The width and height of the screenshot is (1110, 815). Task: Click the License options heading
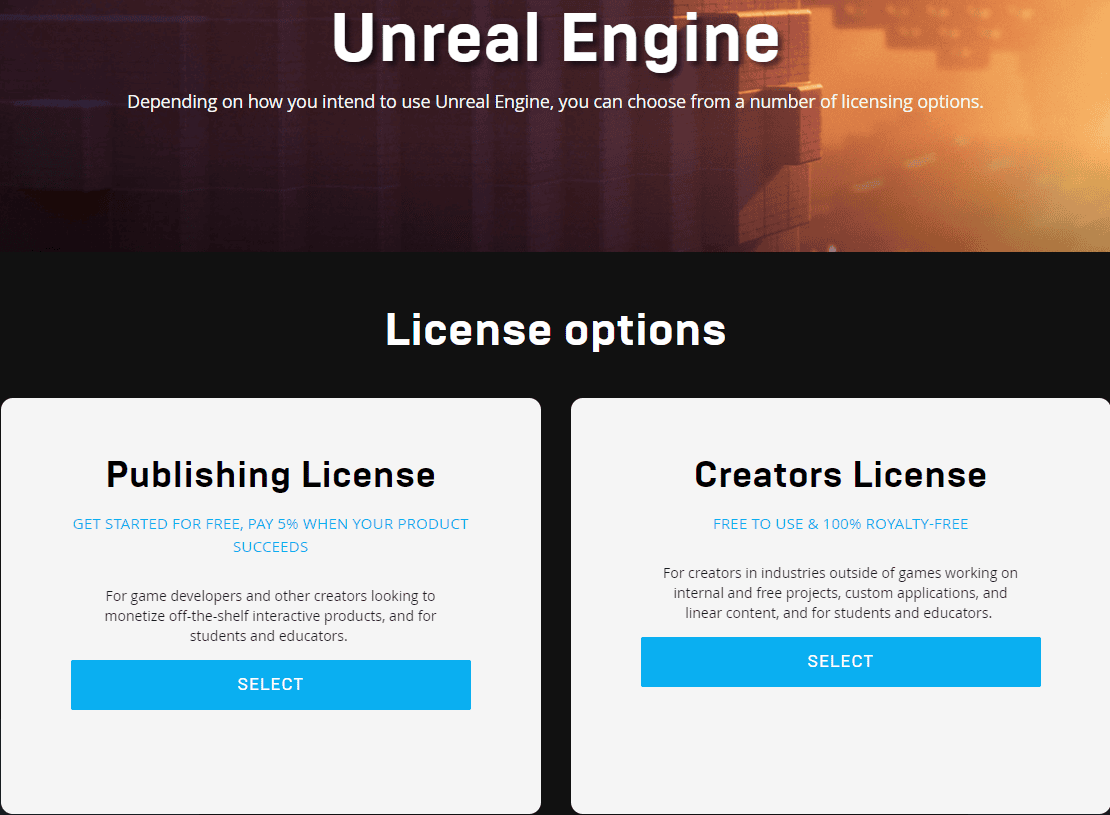coord(555,329)
